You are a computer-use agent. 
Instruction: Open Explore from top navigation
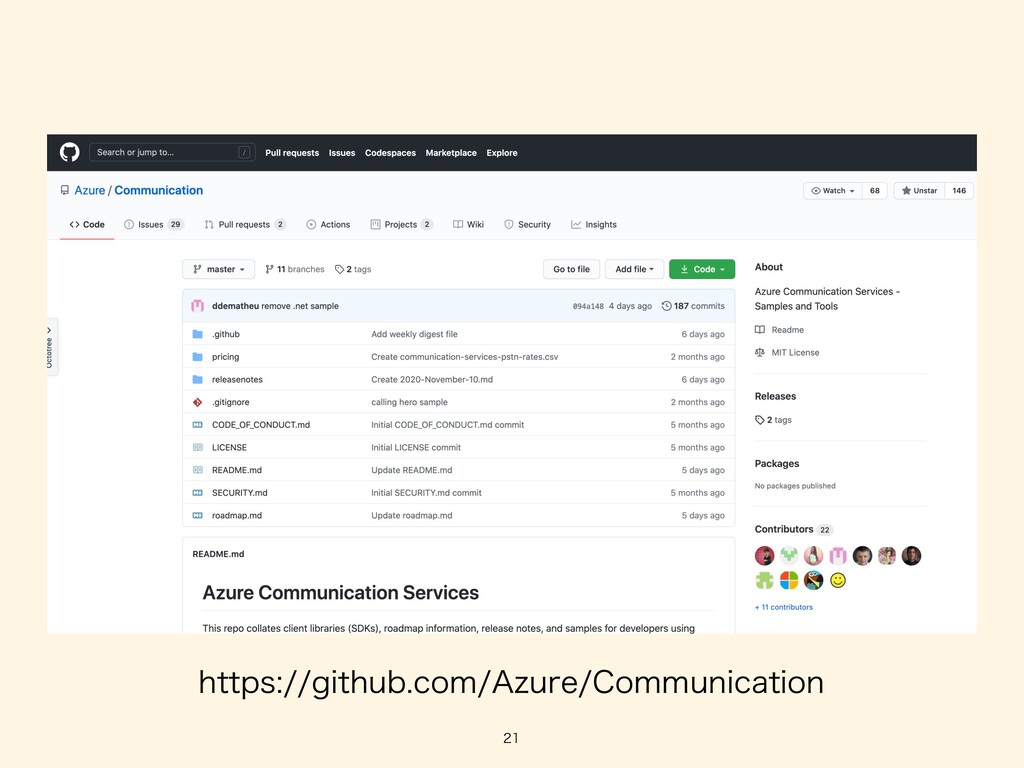coord(502,153)
